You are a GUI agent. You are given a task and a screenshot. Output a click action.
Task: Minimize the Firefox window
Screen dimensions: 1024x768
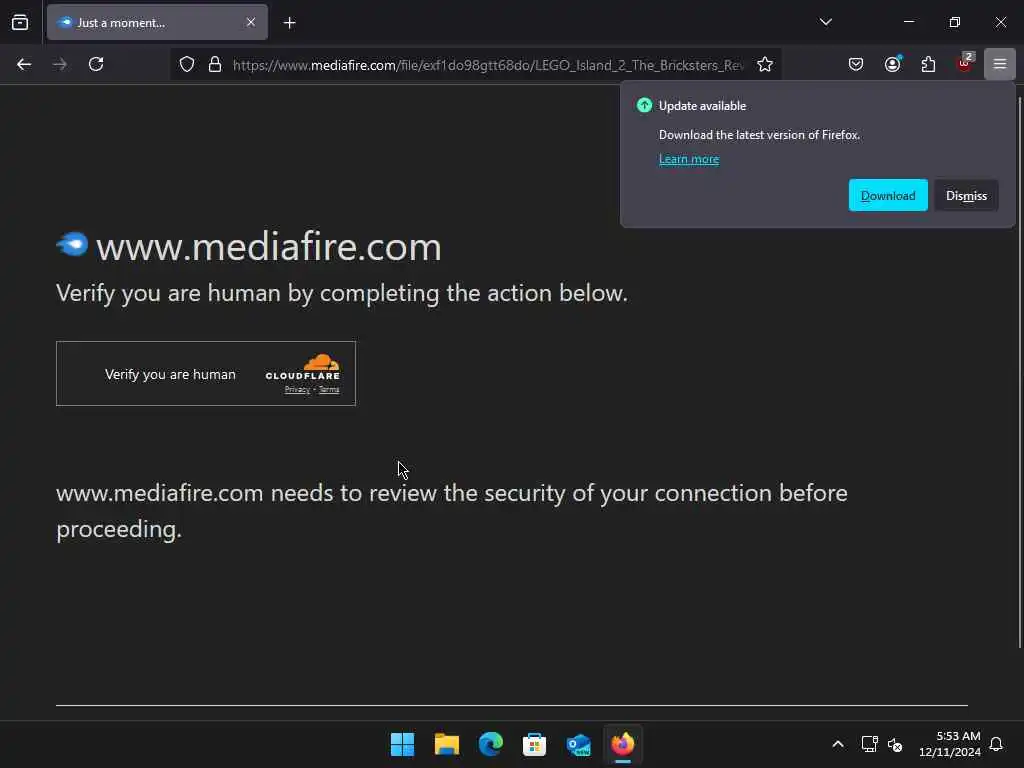[x=908, y=22]
